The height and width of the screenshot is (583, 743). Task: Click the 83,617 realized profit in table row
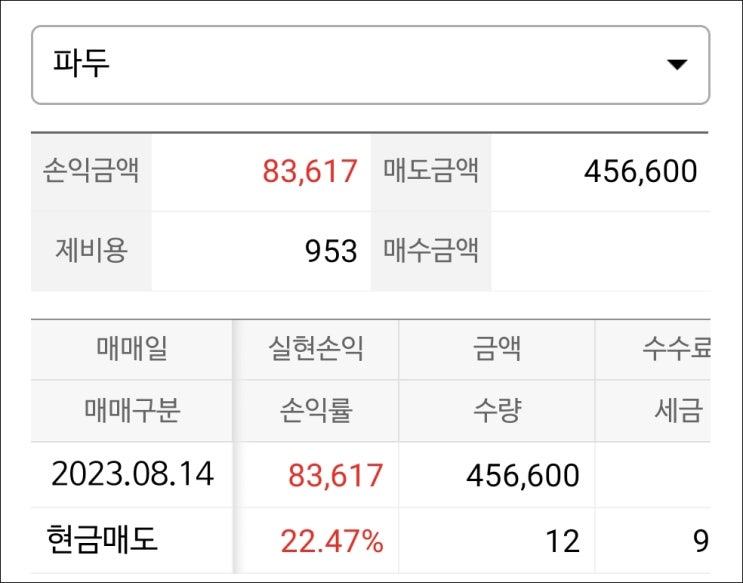[335, 475]
